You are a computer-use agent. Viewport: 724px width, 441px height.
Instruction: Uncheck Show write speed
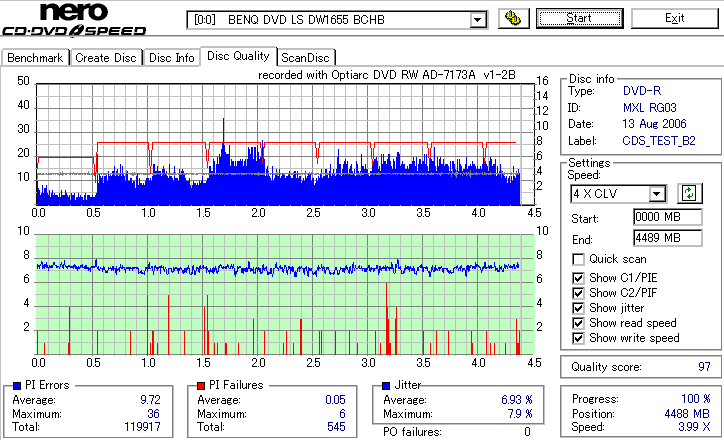(578, 338)
